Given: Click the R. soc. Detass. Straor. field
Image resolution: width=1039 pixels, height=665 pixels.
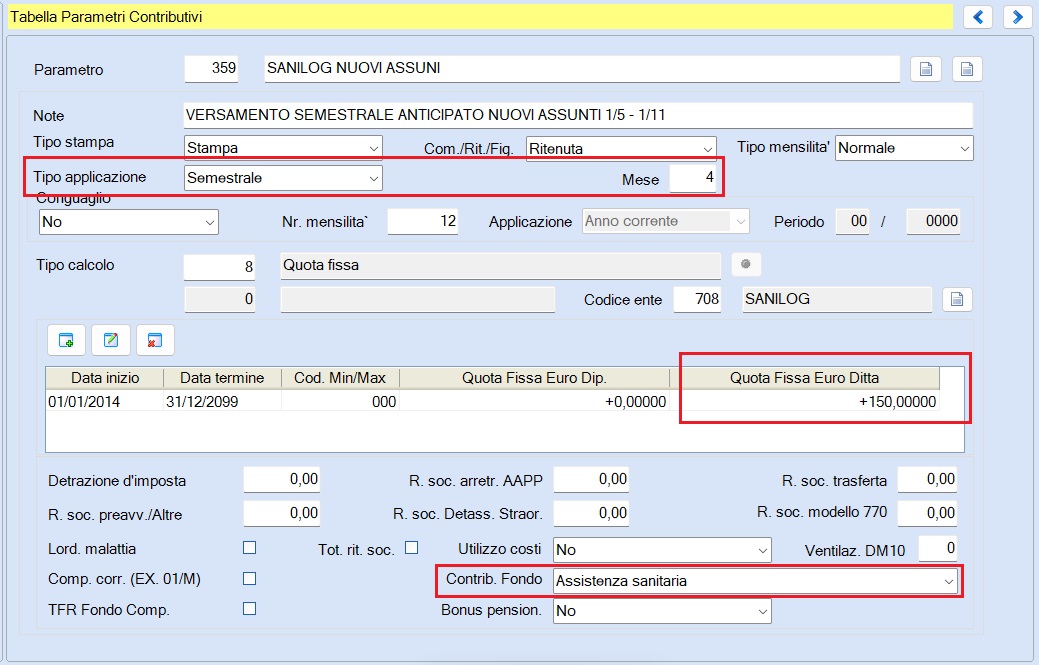Looking at the screenshot, I should (591, 513).
